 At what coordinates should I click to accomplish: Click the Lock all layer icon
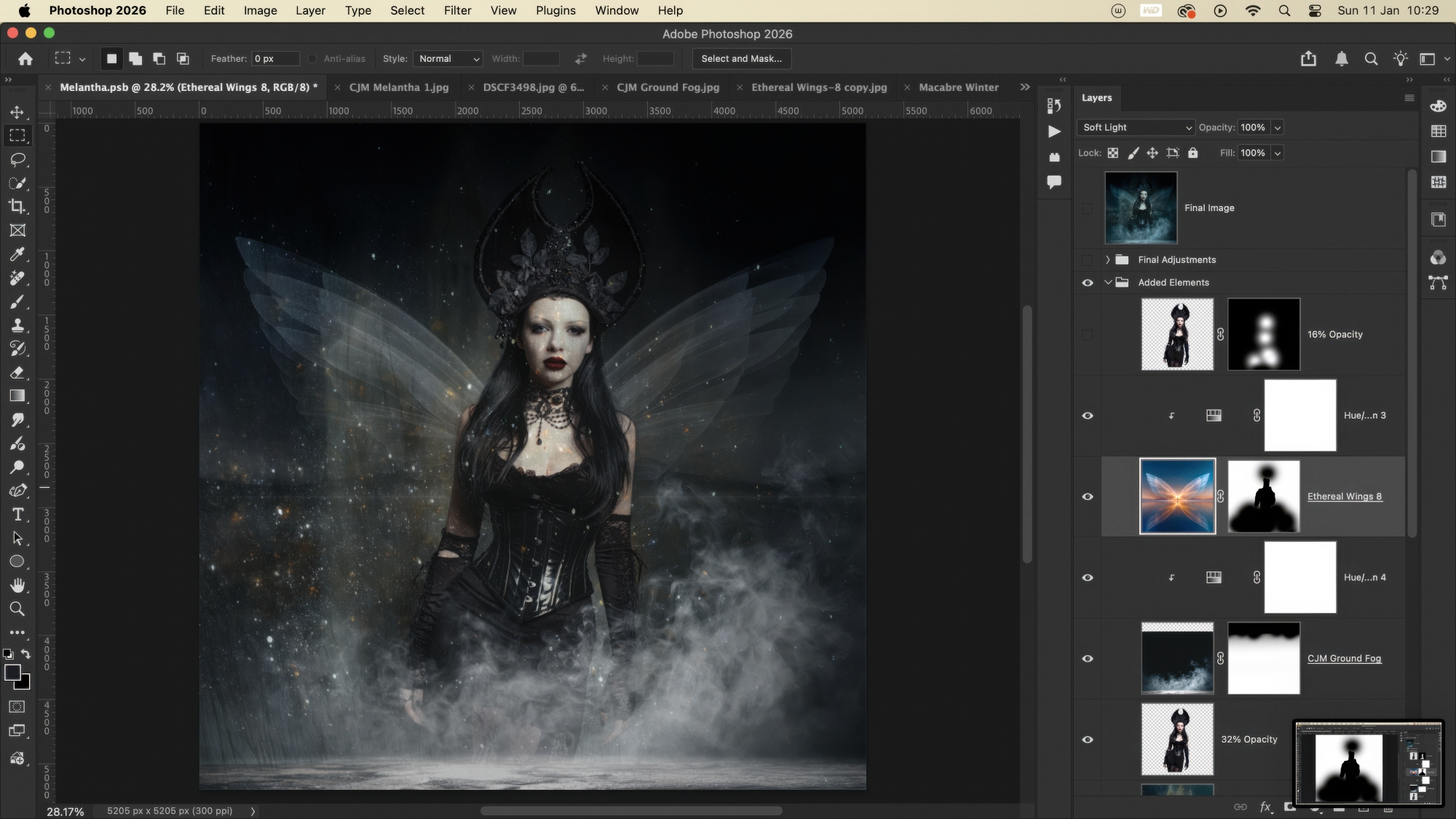tap(1192, 153)
